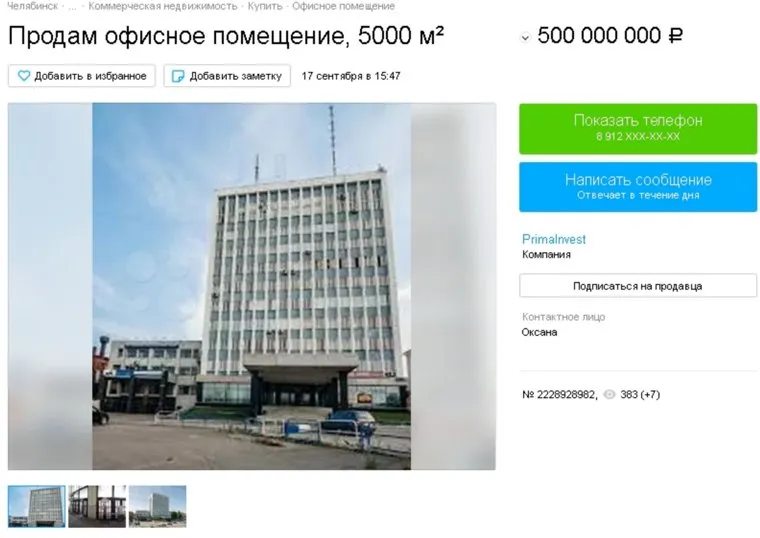Screen dimensions: 760x538
Task: Select Купить breadcrumb link
Action: 265,6
